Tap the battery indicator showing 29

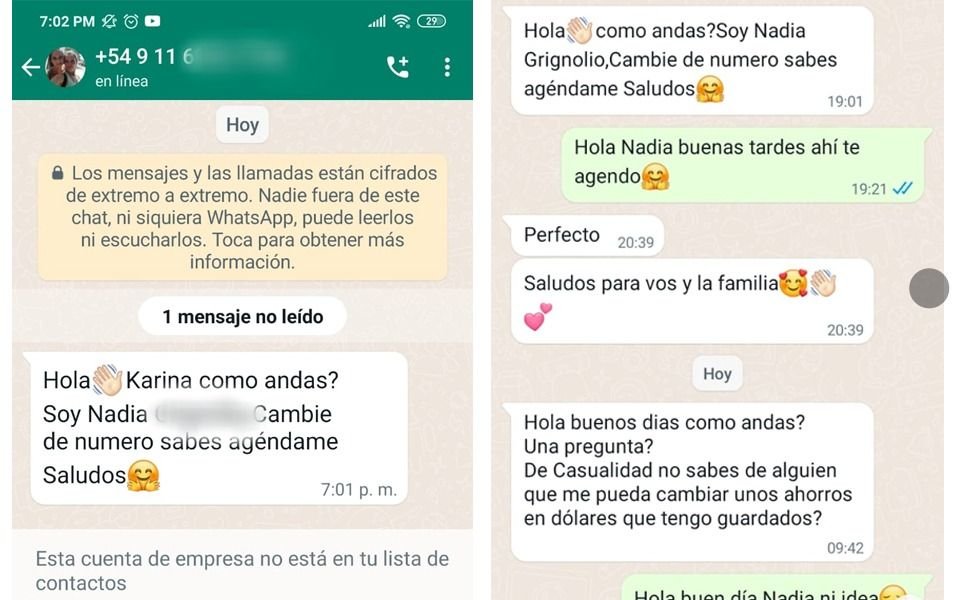(x=432, y=21)
